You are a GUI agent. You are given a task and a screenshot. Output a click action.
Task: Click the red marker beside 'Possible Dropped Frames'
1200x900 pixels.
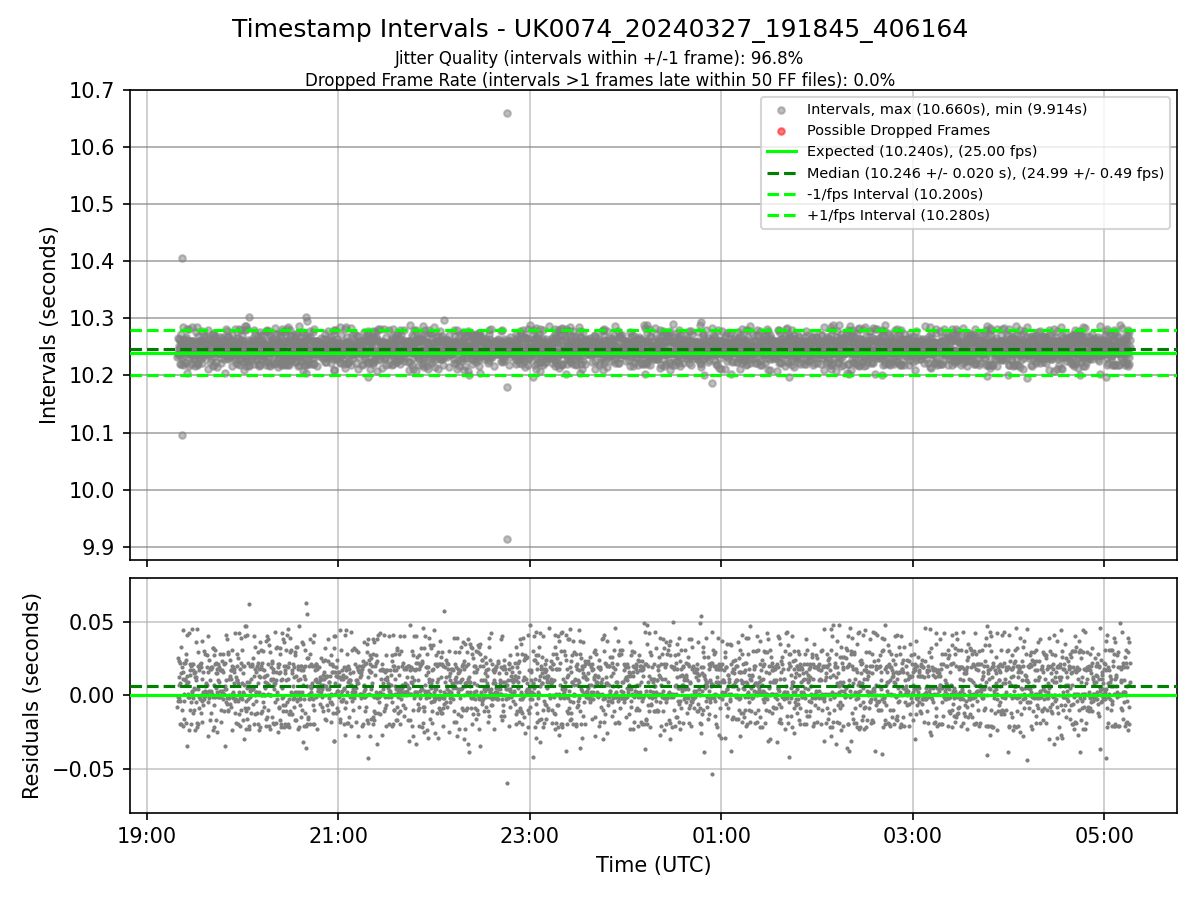pos(782,131)
